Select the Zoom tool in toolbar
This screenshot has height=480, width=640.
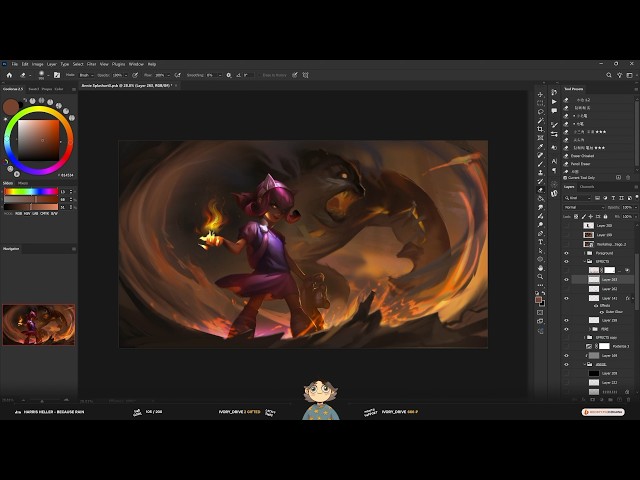pos(540,277)
